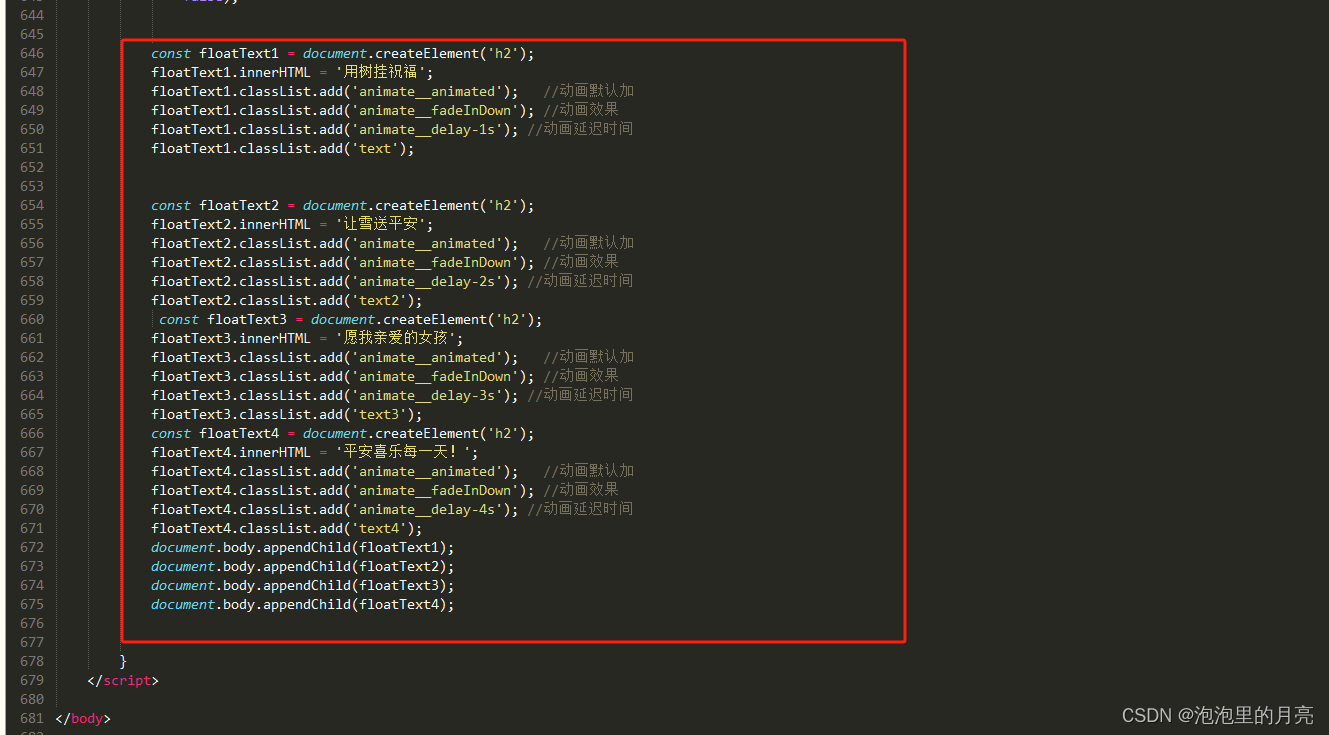Click the string '用树挂祝福'
Viewport: 1329px width, 735px height.
pos(383,72)
